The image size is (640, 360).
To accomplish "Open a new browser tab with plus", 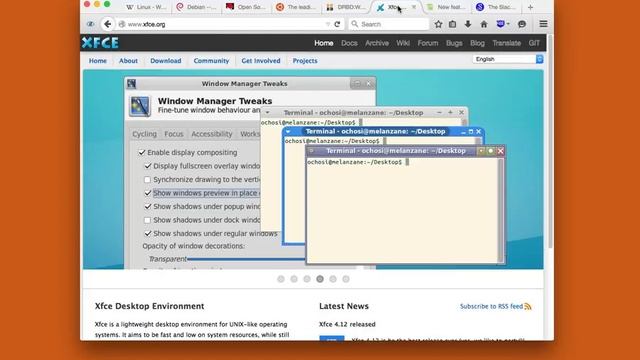I will coord(530,7).
